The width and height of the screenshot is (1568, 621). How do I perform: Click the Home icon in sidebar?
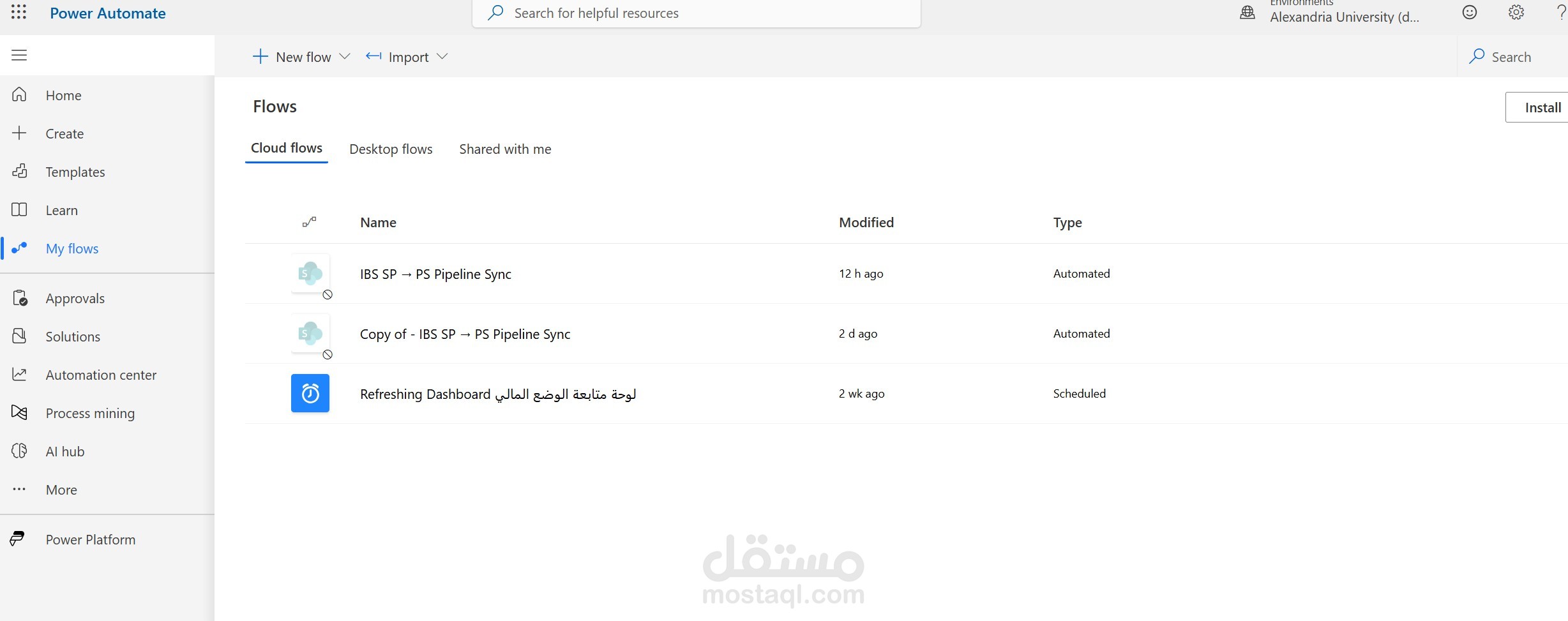19,95
